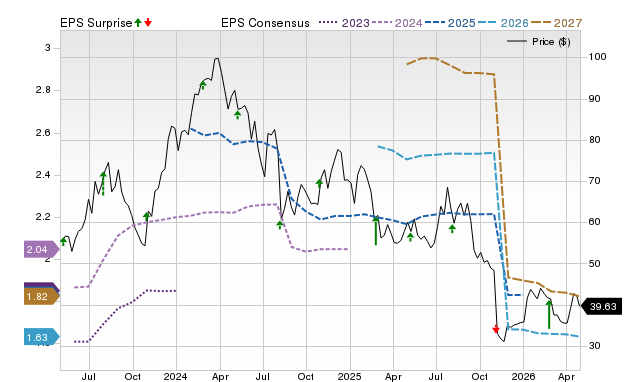Click the 2025 x-axis label

coord(349,376)
